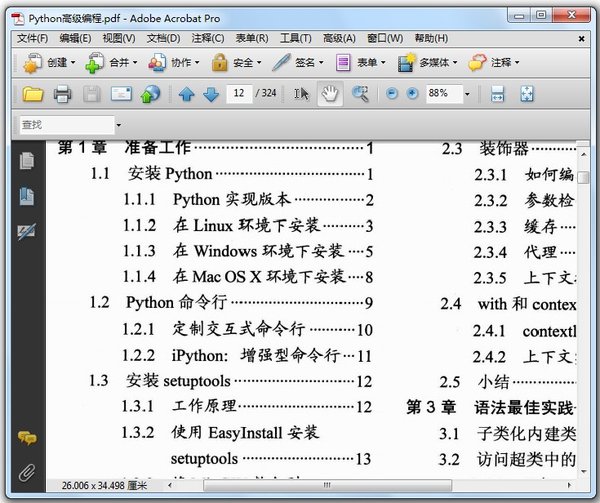600x503 pixels.
Task: Click the vertical scrollbar down arrow
Action: (584, 472)
